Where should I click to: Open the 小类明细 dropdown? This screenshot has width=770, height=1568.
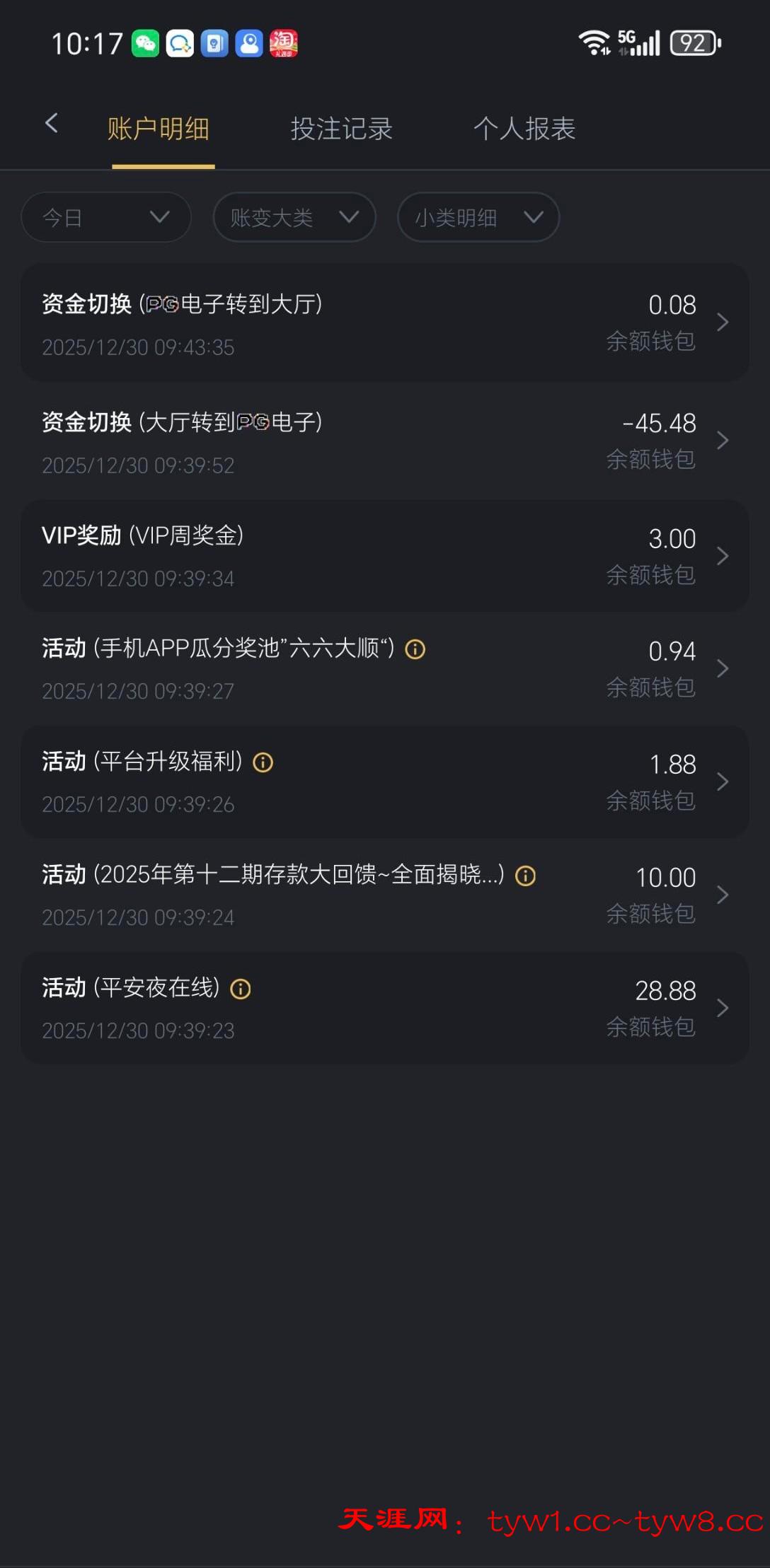[478, 217]
